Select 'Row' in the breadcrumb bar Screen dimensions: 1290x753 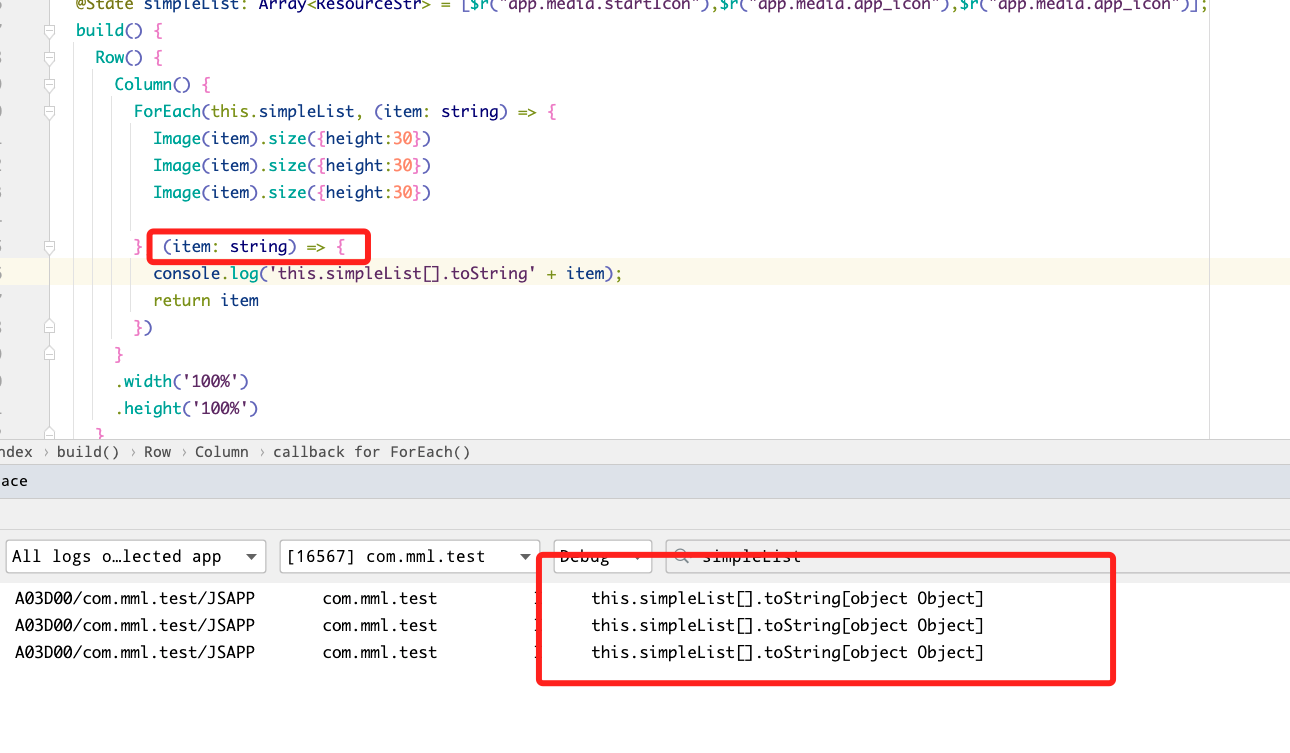[158, 452]
